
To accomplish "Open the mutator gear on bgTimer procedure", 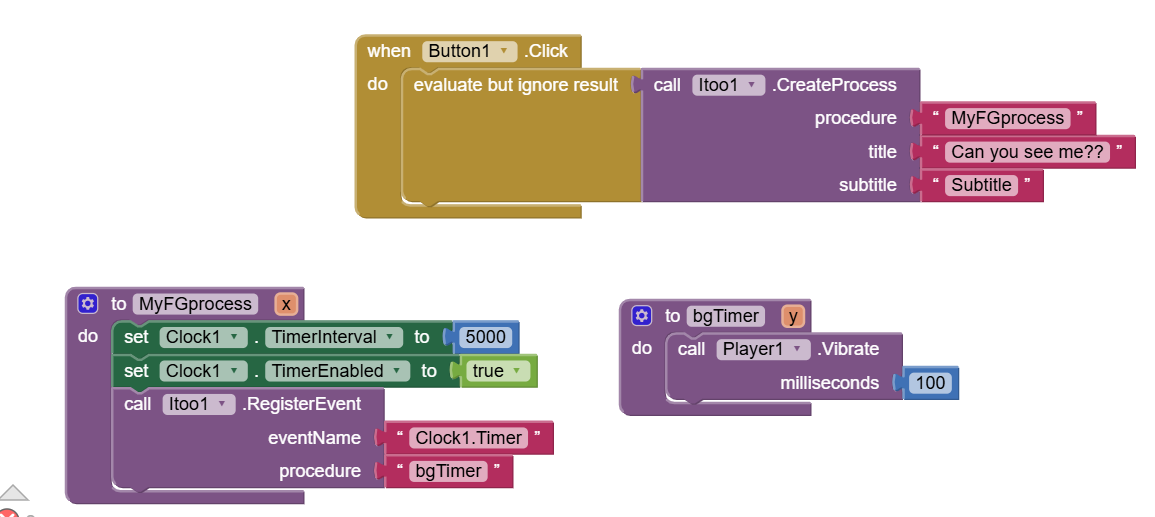I will (x=642, y=316).
